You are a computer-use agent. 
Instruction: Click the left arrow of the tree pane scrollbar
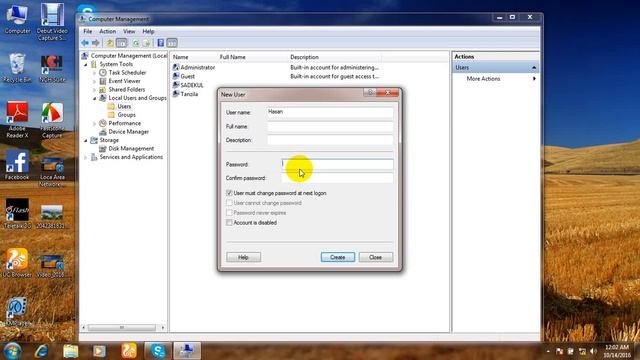84,328
